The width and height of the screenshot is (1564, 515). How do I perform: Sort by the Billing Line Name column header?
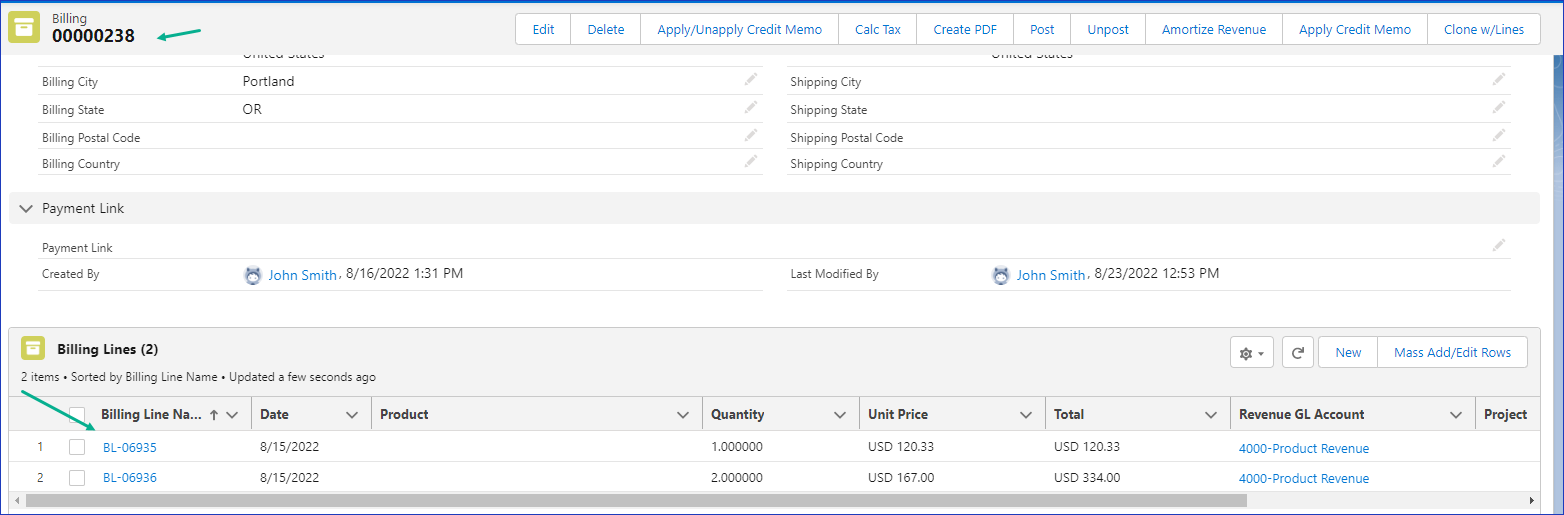click(x=151, y=415)
